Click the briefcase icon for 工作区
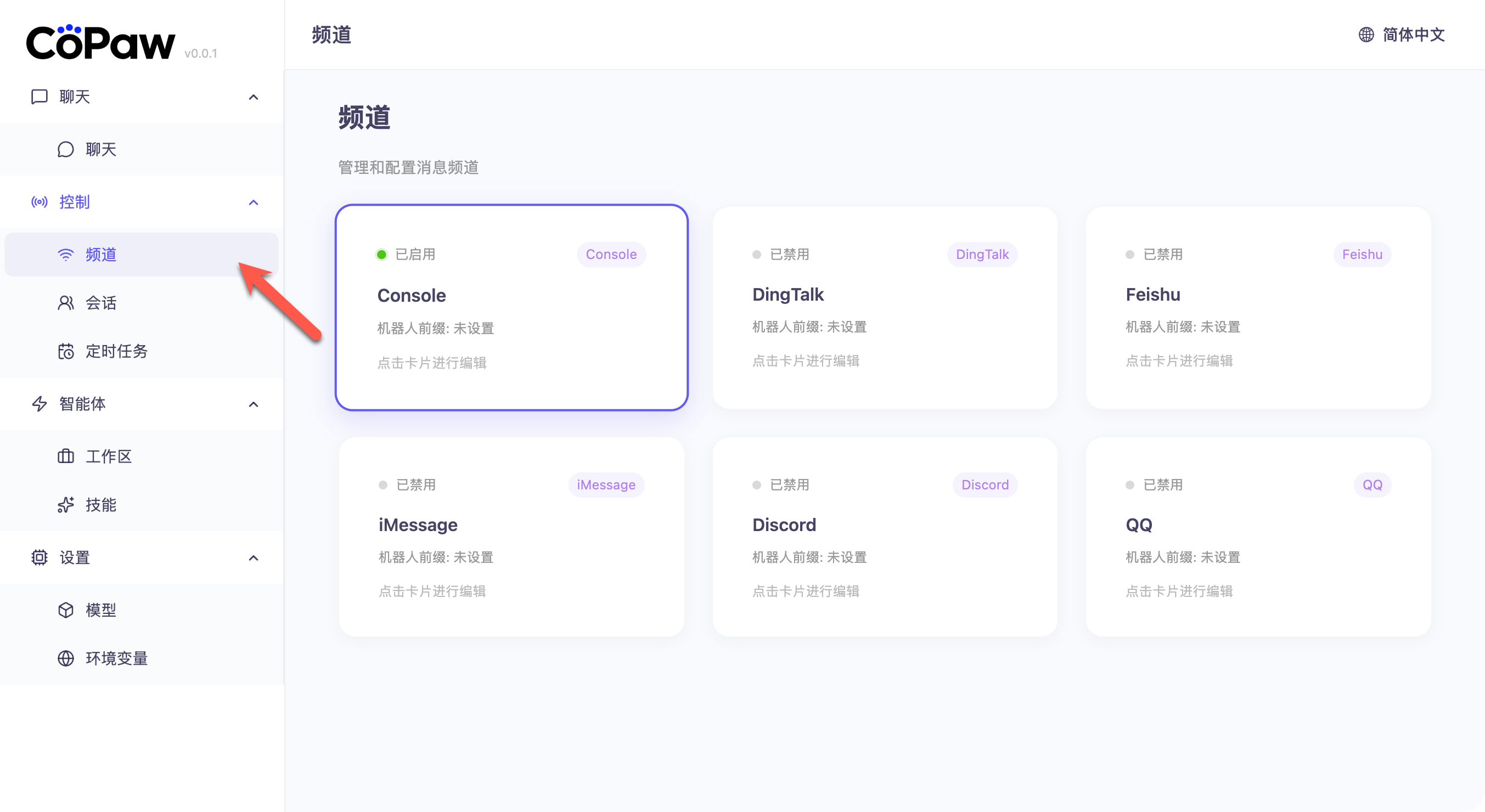This screenshot has height=812, width=1485. pyautogui.click(x=66, y=456)
